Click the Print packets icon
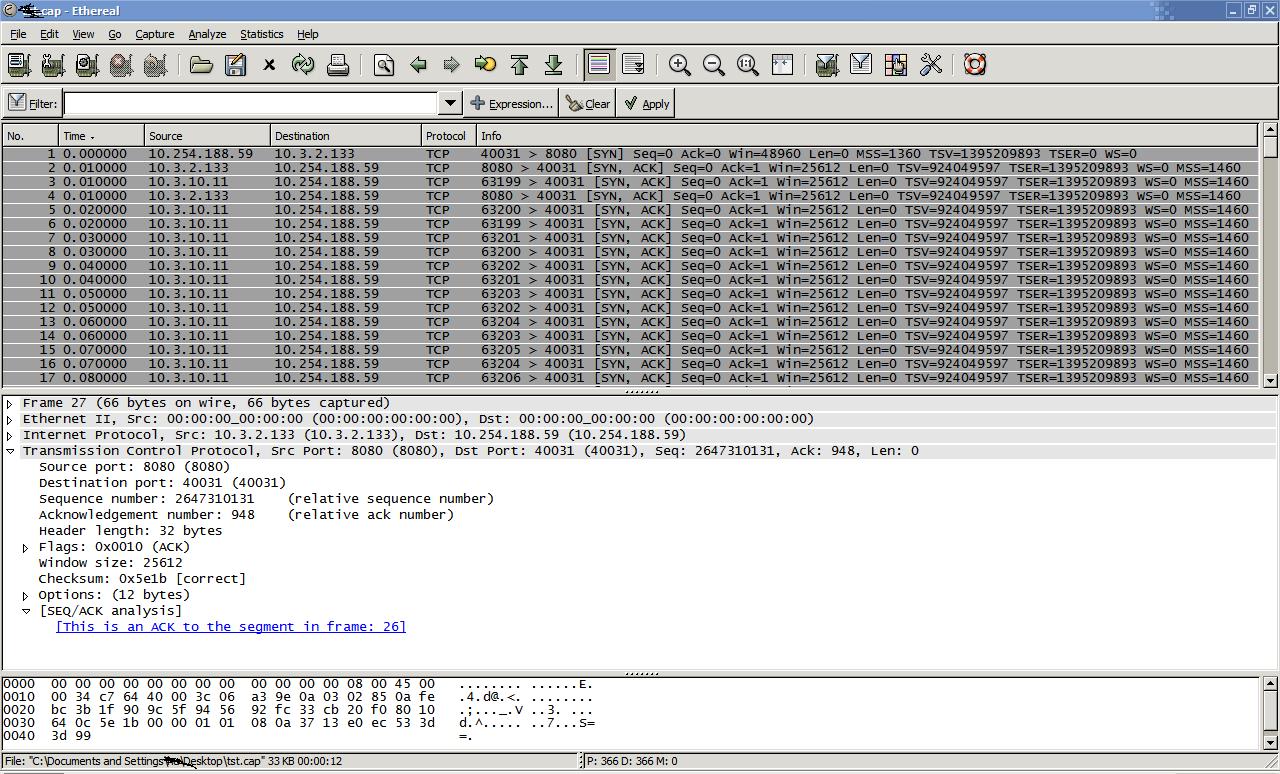The height and width of the screenshot is (774, 1280). point(338,65)
